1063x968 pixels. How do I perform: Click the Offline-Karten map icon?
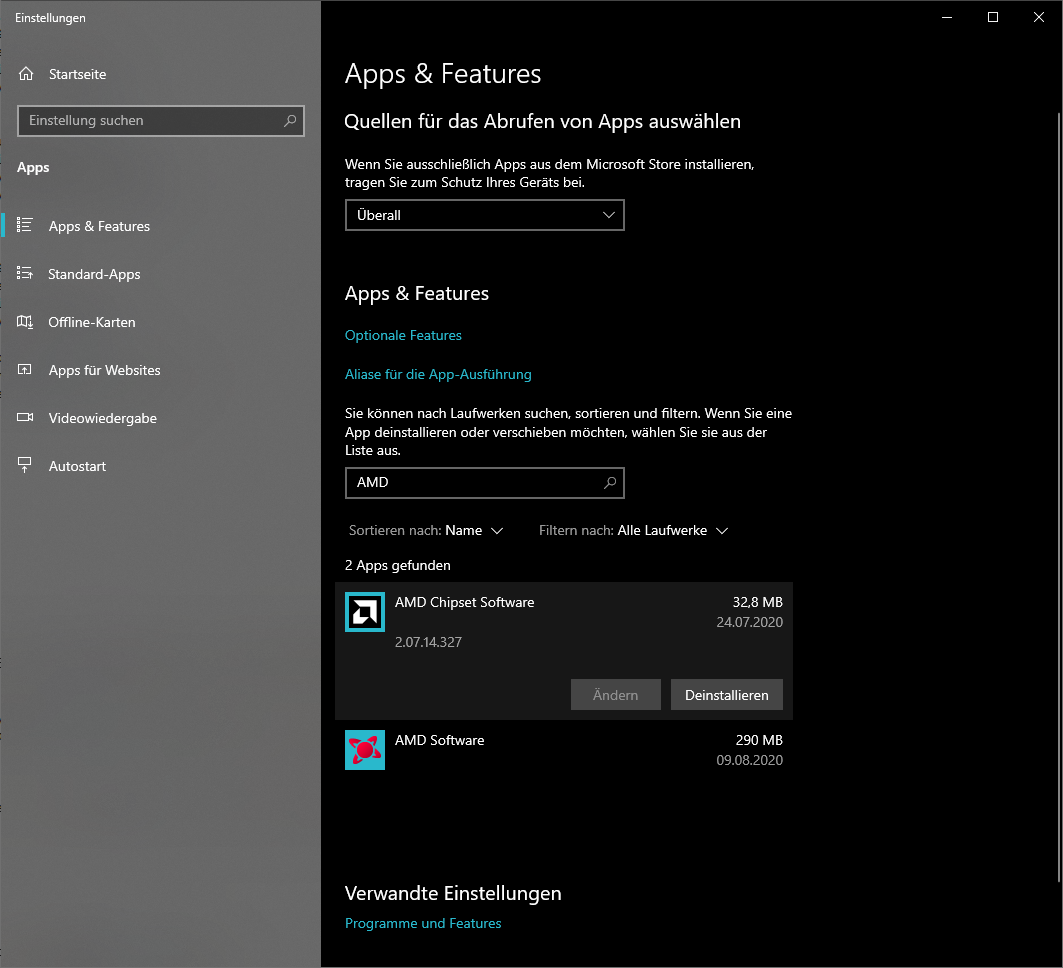(24, 321)
